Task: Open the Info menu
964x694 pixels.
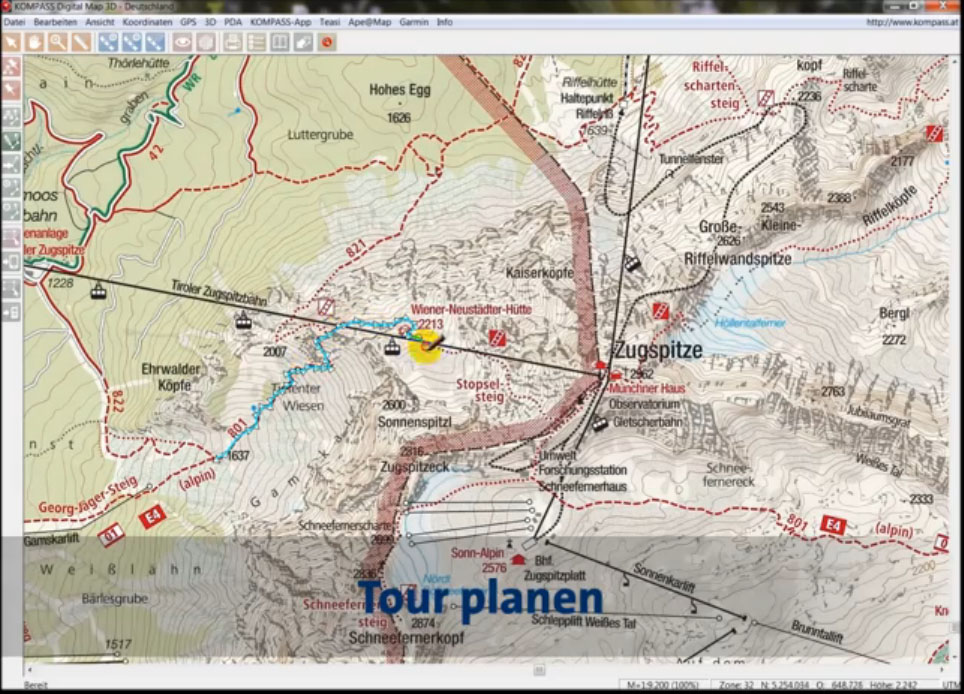Action: pos(444,22)
